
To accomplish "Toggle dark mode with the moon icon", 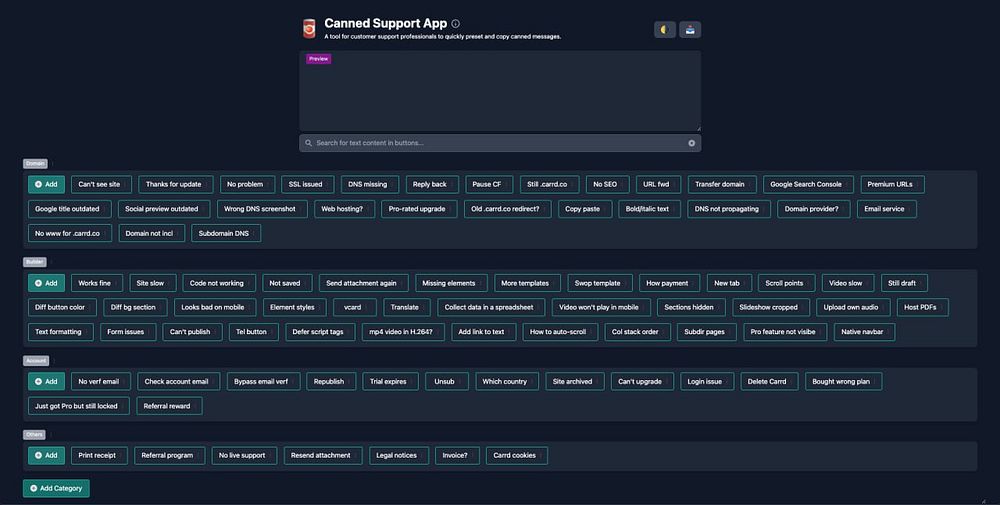I will tap(665, 29).
